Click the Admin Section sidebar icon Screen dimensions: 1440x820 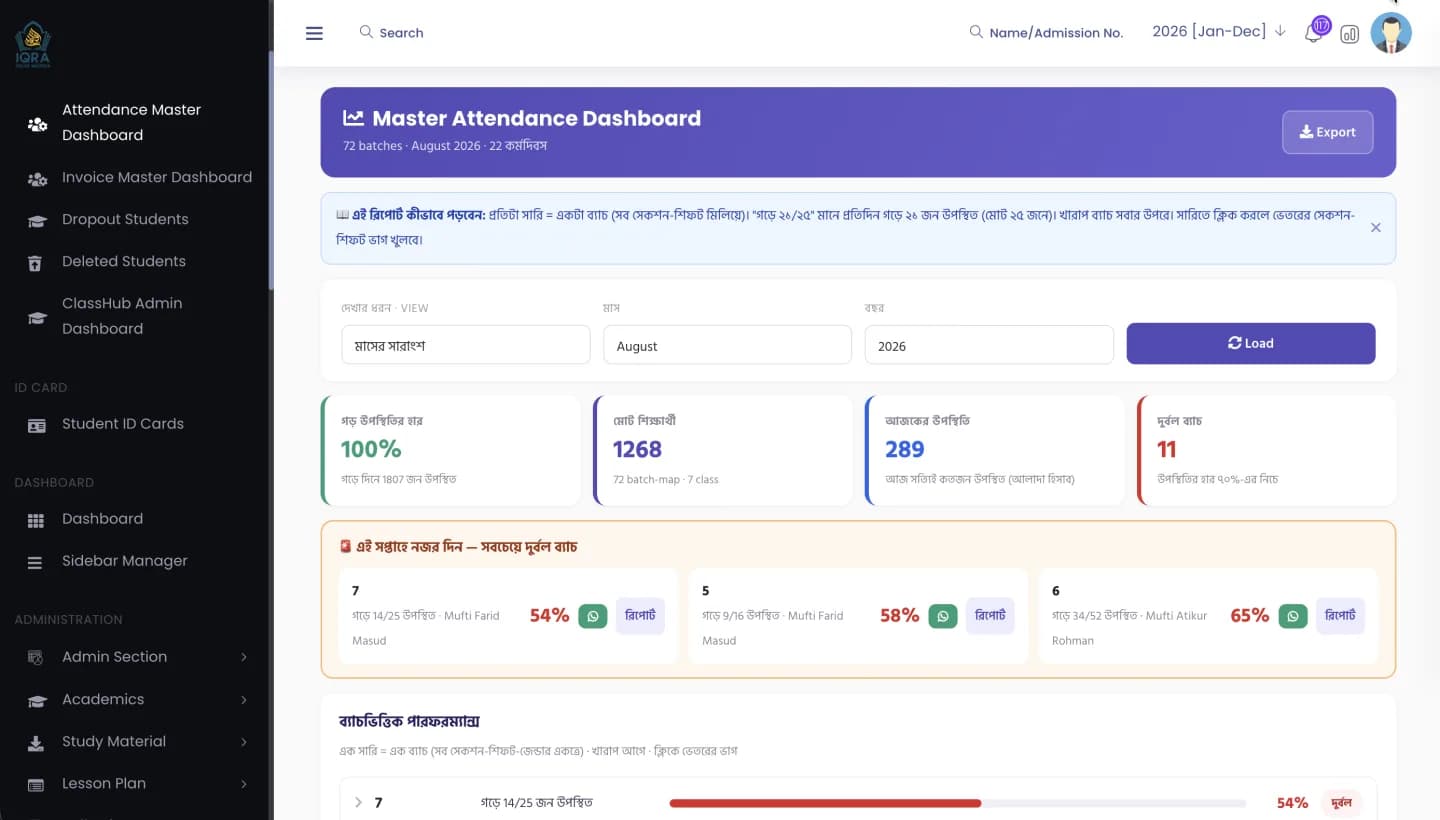tap(36, 658)
